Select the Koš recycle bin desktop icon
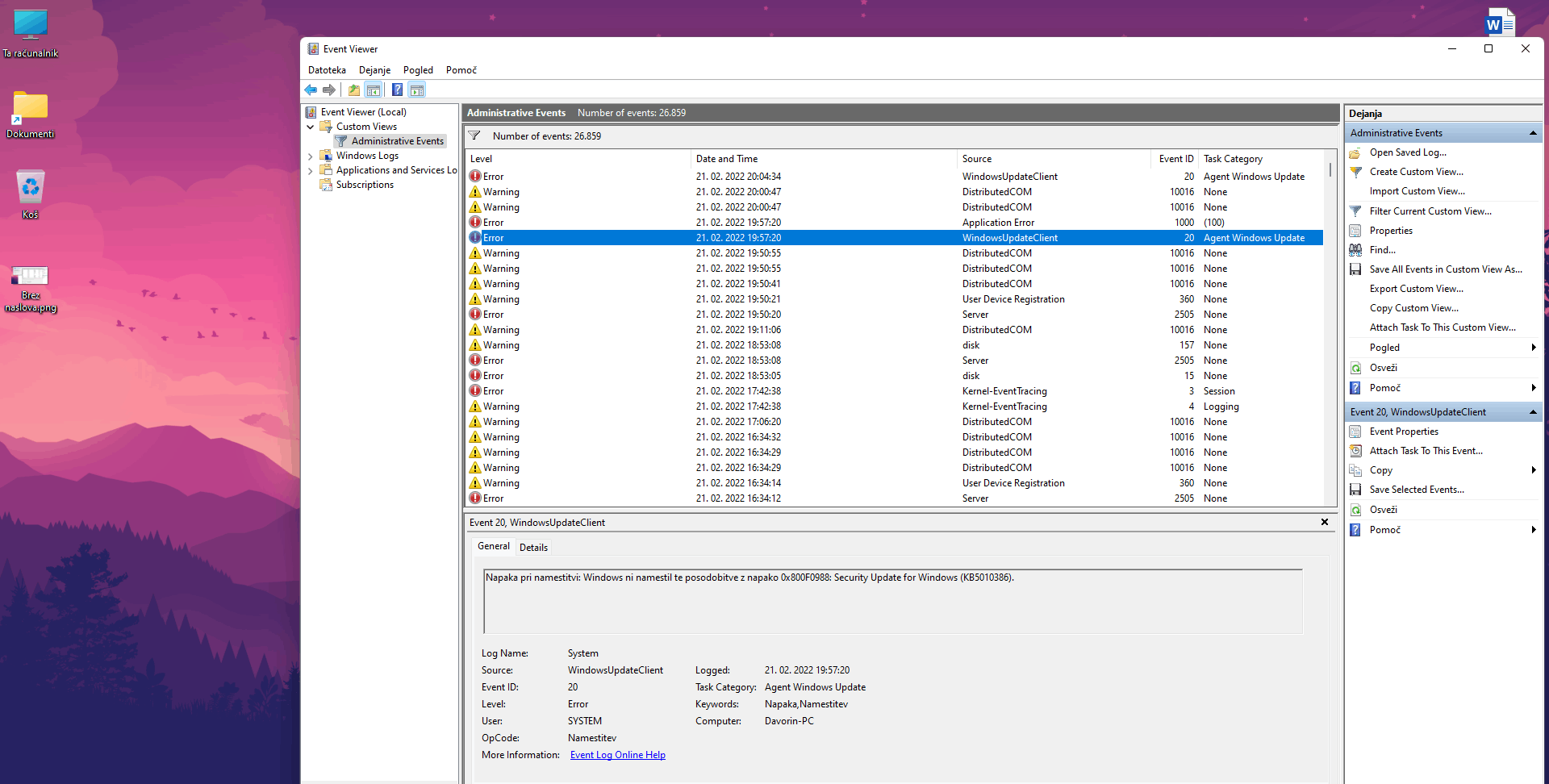1549x784 pixels. tap(31, 194)
